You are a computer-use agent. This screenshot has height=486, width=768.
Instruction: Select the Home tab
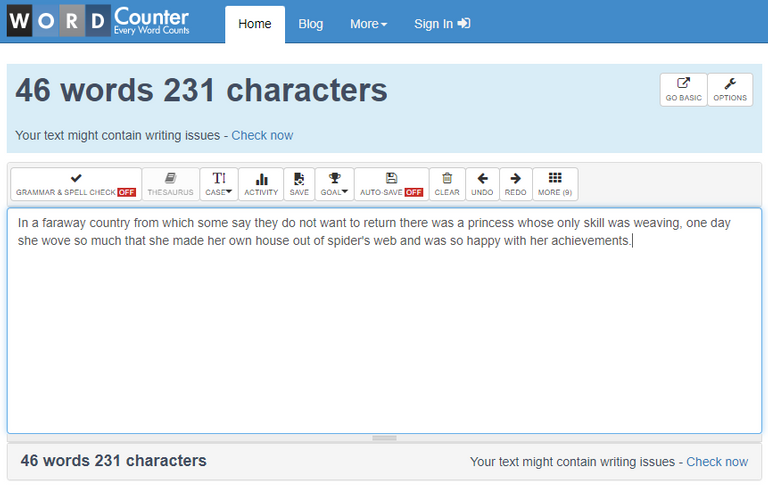[x=255, y=24]
